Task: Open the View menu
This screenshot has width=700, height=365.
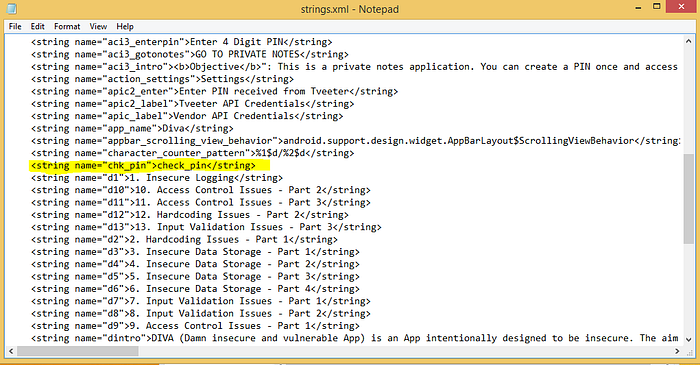Action: tap(98, 26)
